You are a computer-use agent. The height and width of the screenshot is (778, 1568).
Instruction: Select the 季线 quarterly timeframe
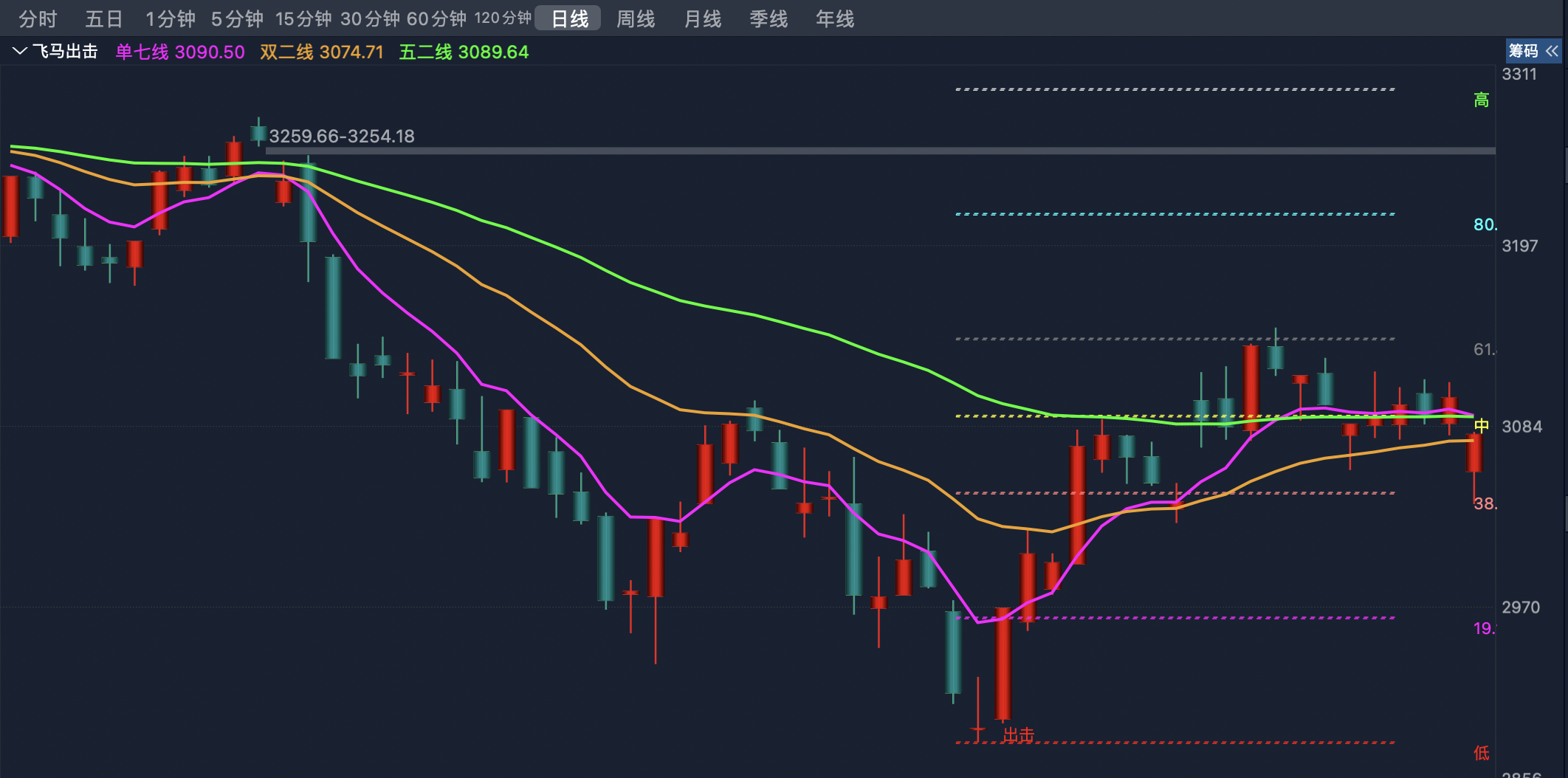pos(768,20)
